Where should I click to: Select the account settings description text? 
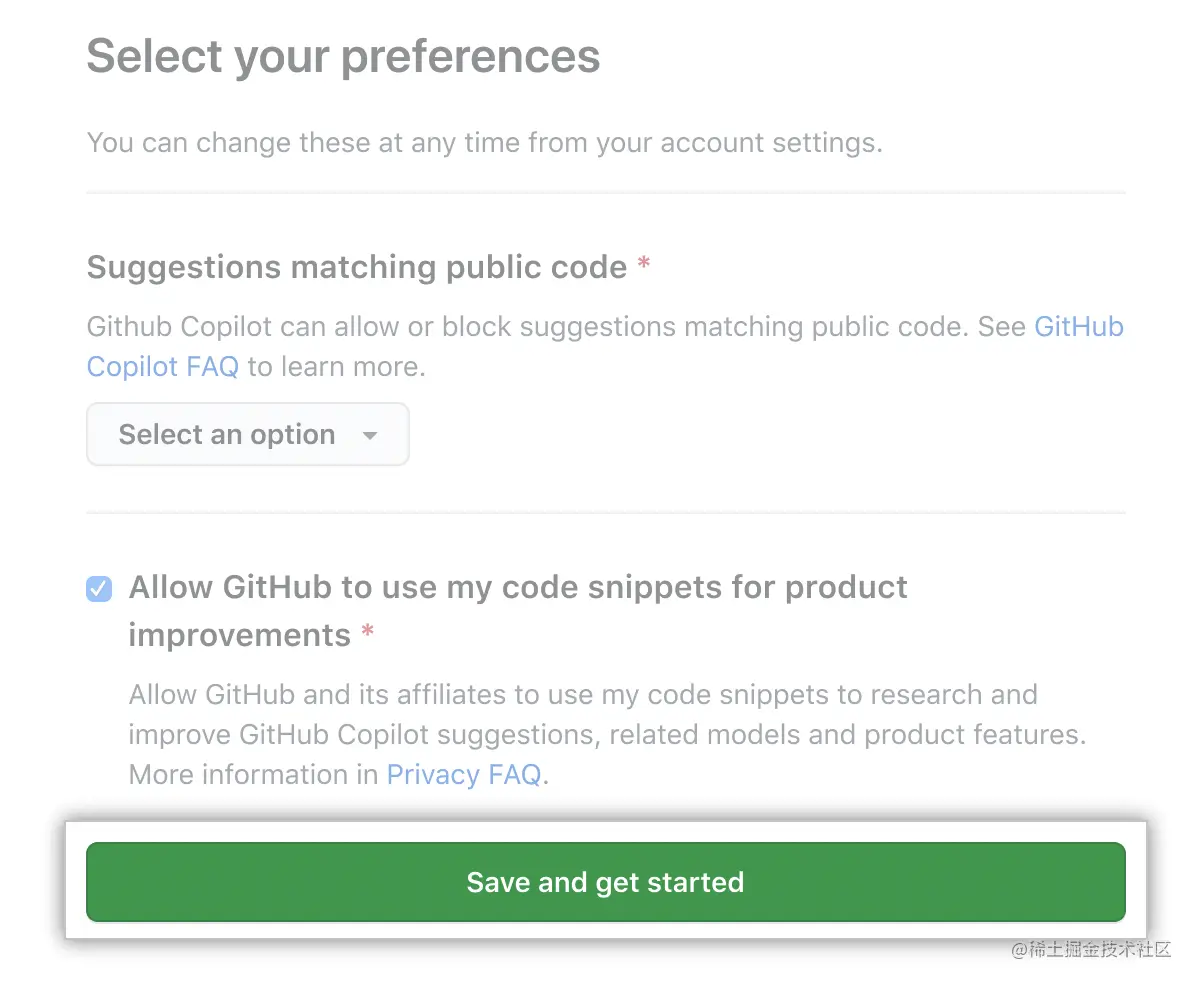tap(484, 142)
